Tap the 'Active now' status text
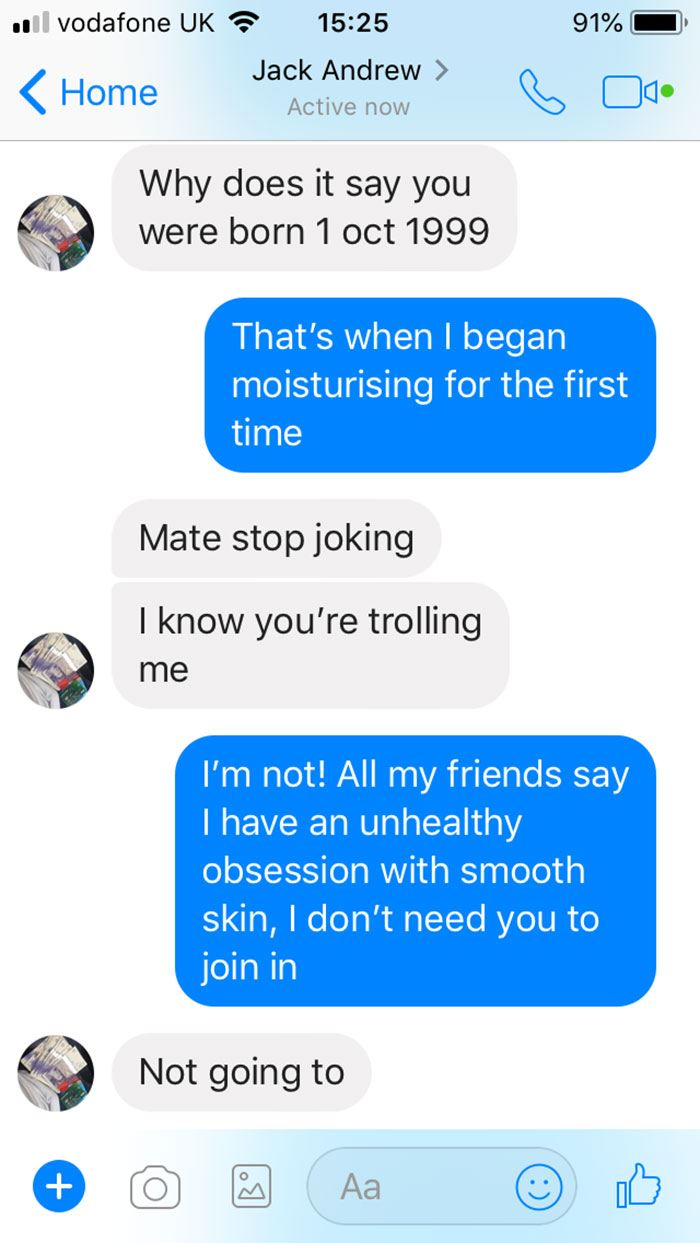Viewport: 700px width, 1243px height. (x=348, y=106)
